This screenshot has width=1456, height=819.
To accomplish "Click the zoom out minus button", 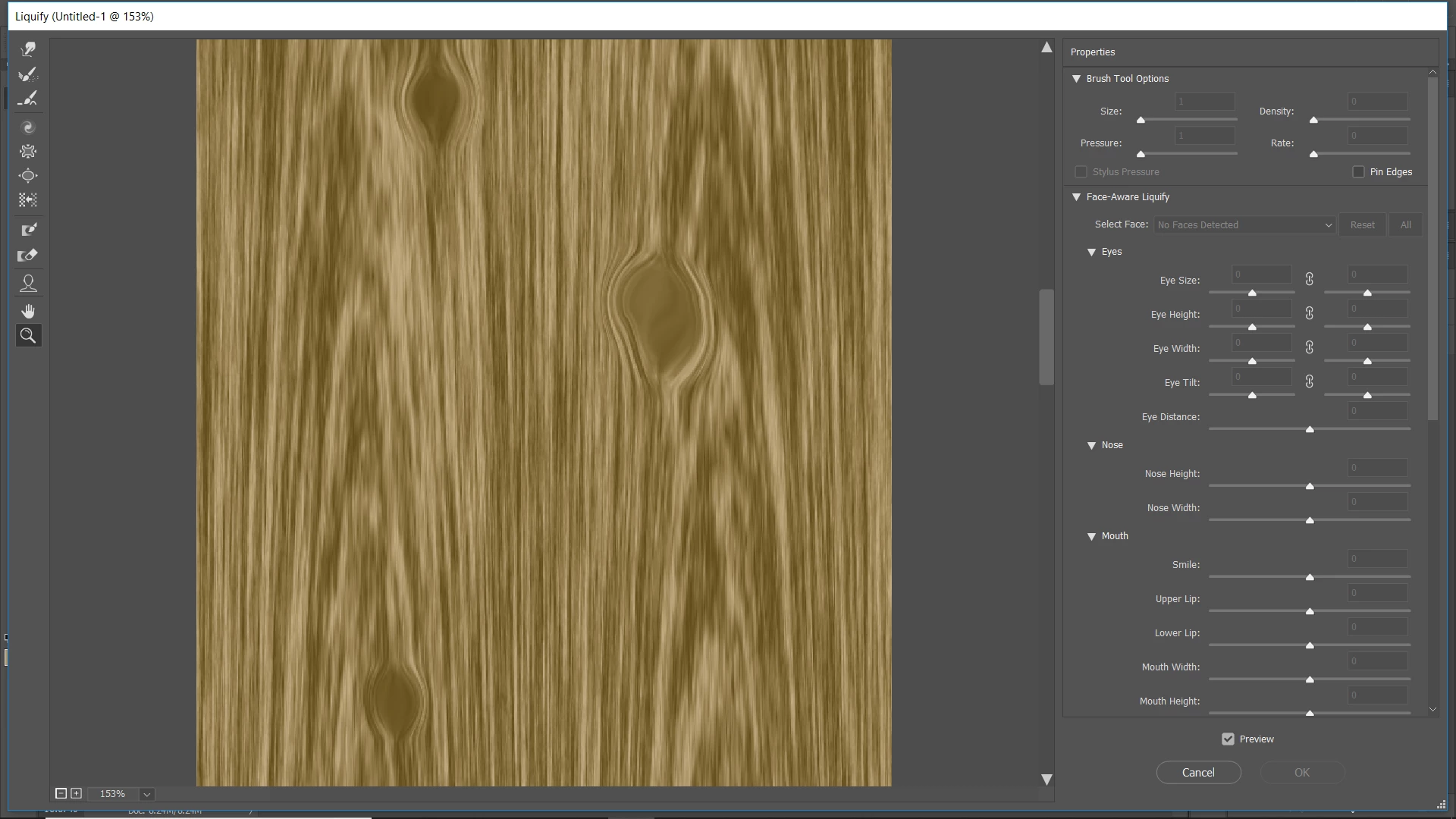I will pos(61,793).
